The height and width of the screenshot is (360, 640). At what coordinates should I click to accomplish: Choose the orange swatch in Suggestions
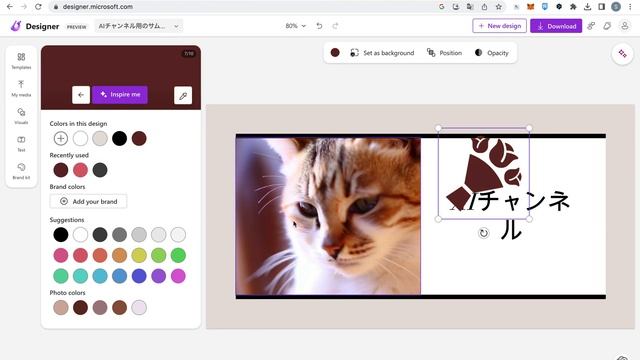coord(120,255)
